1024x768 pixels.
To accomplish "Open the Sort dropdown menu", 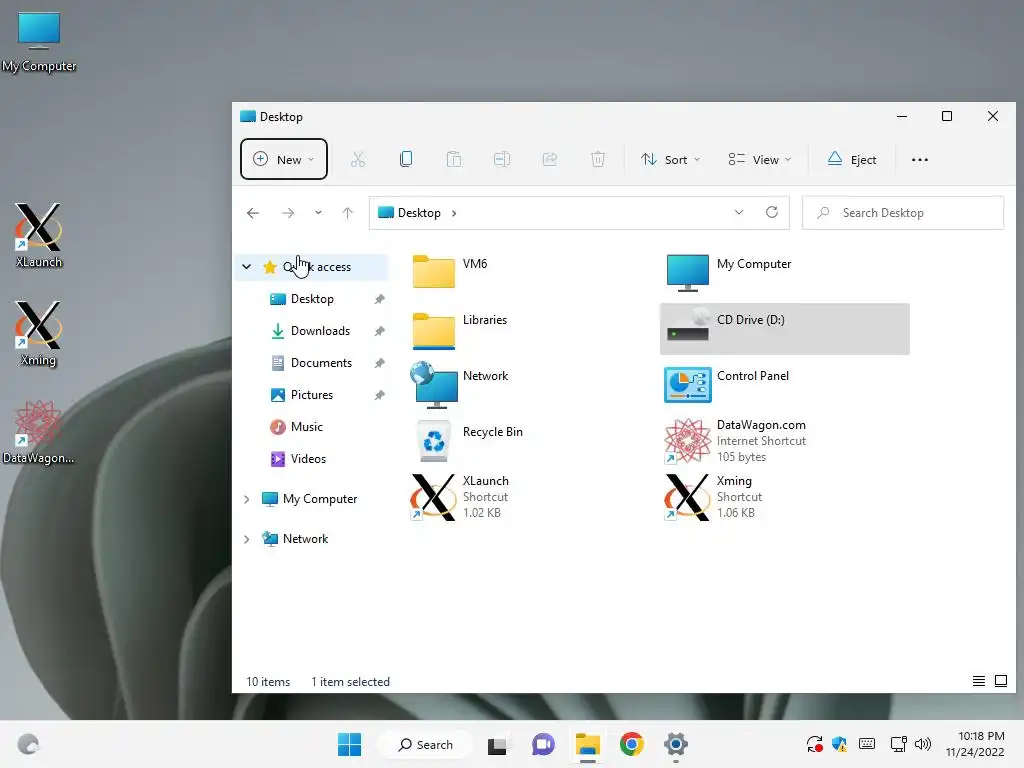I will click(x=671, y=159).
